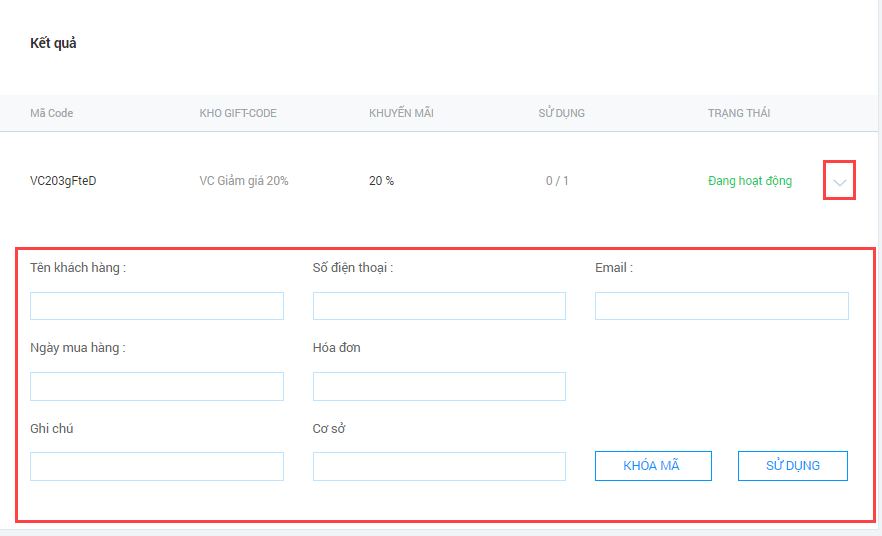Select the Mã Code column header
The height and width of the screenshot is (536, 882).
(52, 113)
